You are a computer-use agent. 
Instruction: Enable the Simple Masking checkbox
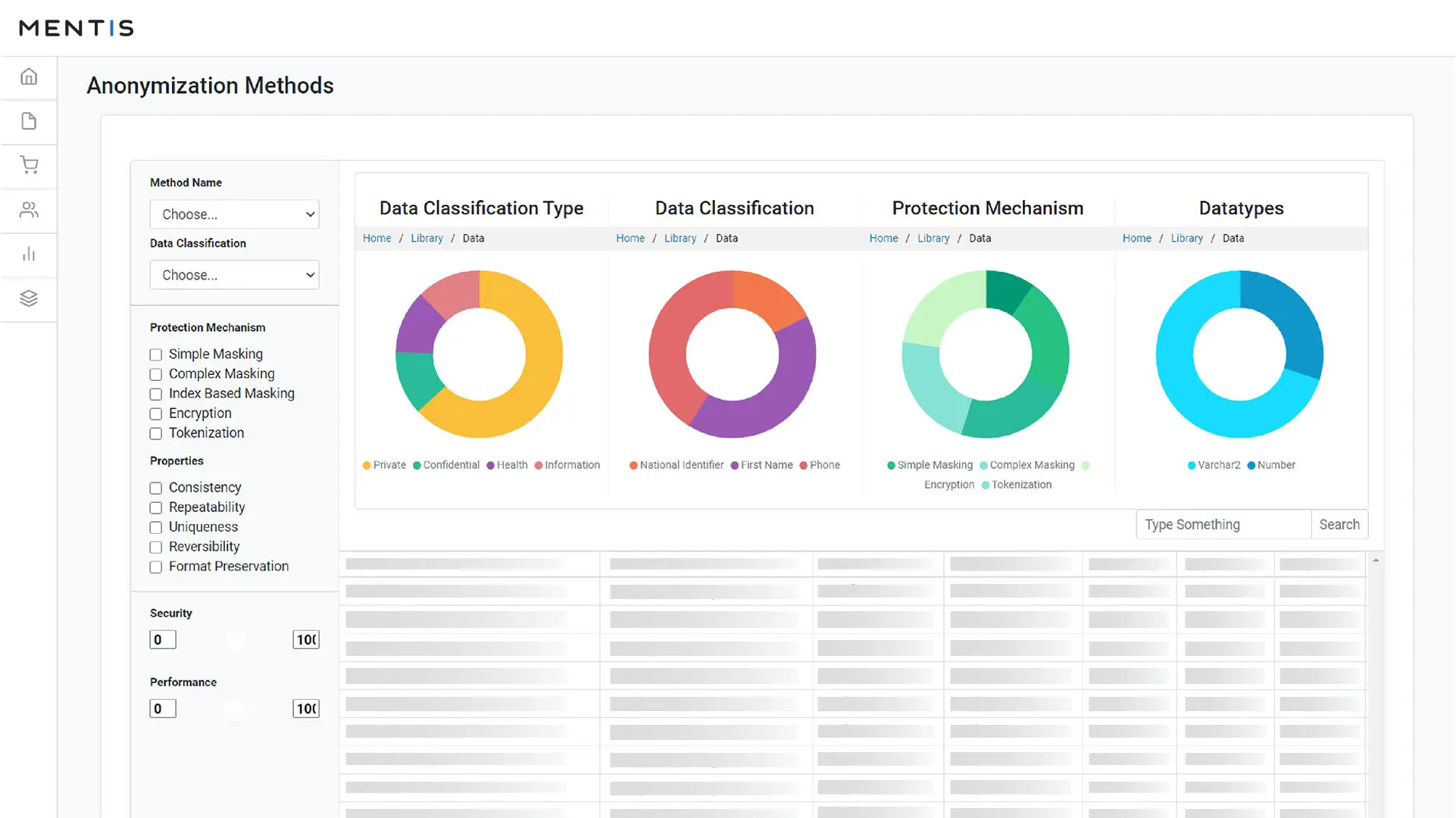coord(156,354)
